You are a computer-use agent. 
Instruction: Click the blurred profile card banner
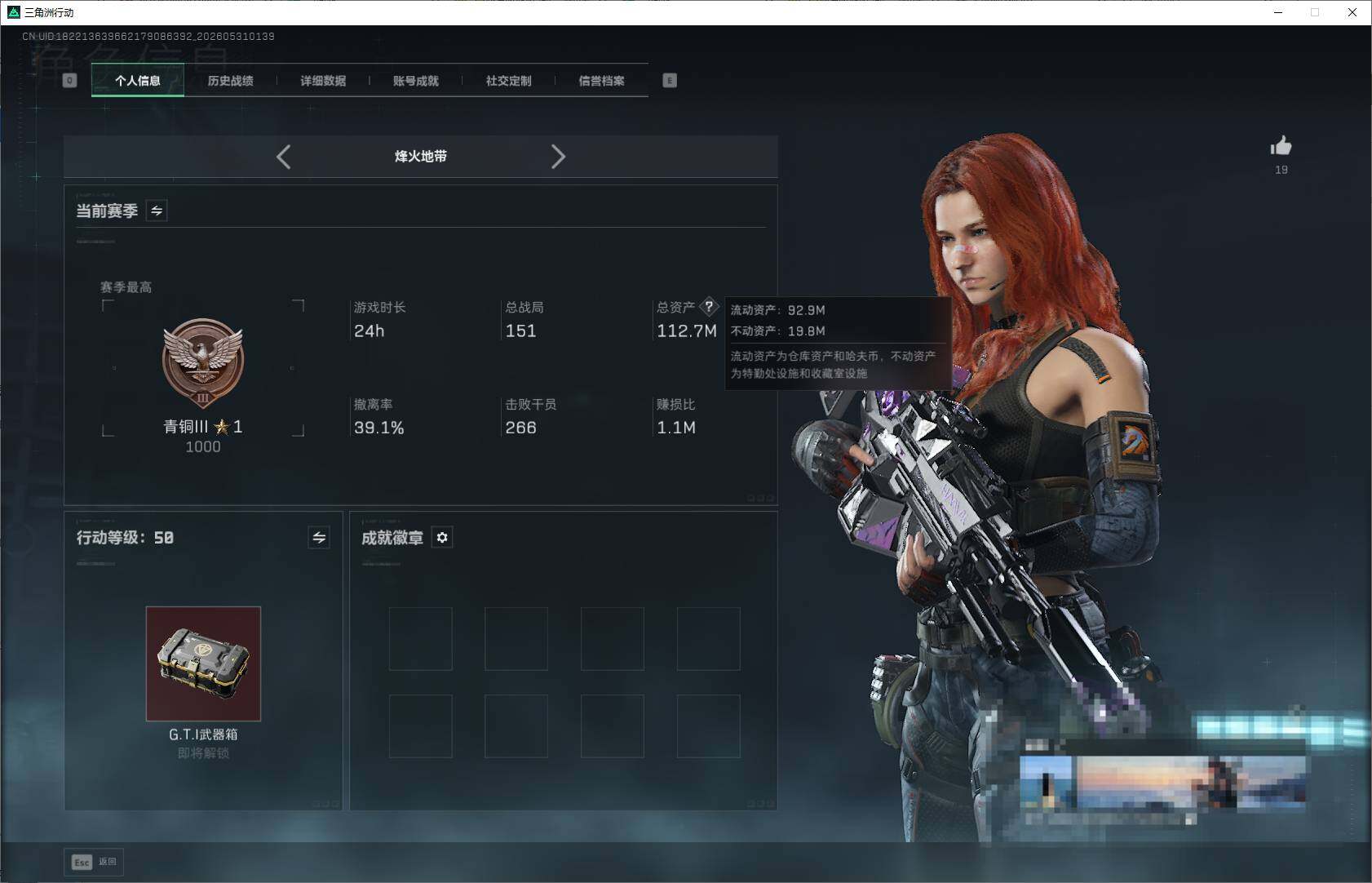[x=1163, y=783]
